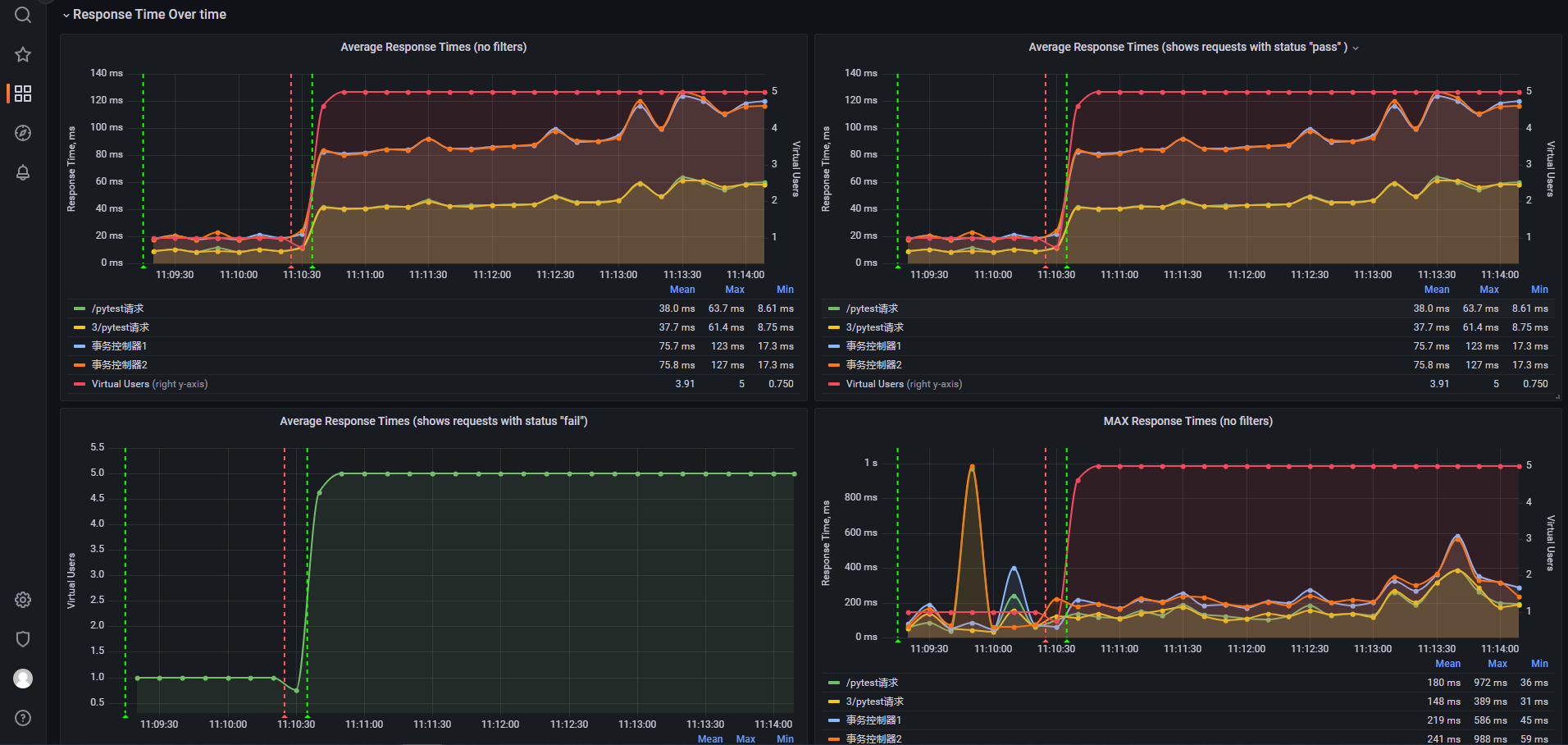
Task: Click the 389 ms value in MAX panel legend
Action: point(1490,702)
